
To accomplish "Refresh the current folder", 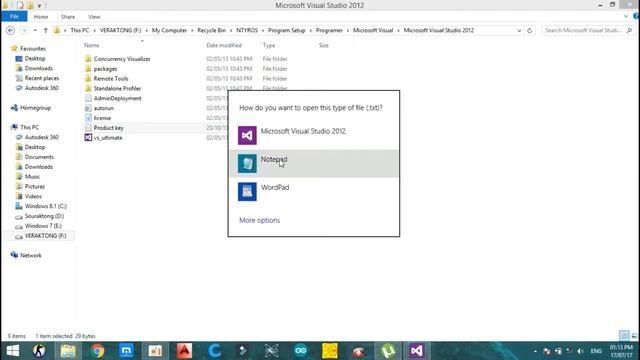I will click(529, 31).
